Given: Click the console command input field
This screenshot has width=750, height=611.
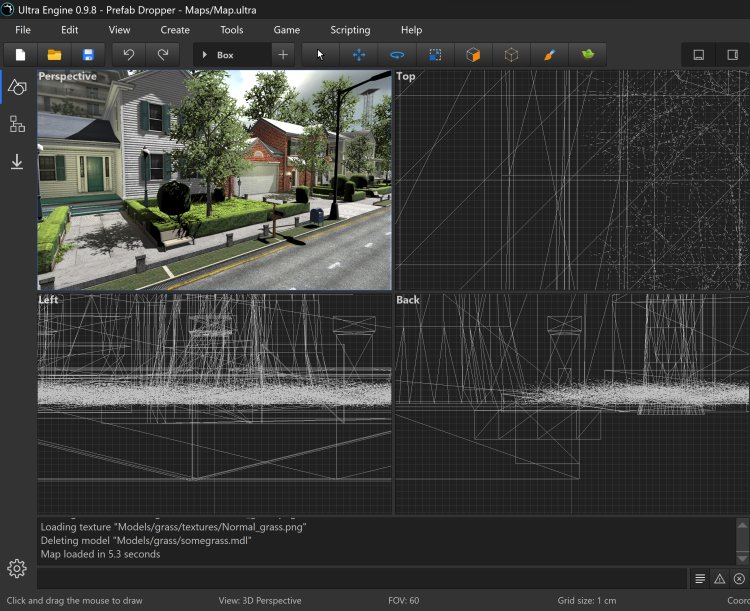Looking at the screenshot, I should [x=360, y=579].
